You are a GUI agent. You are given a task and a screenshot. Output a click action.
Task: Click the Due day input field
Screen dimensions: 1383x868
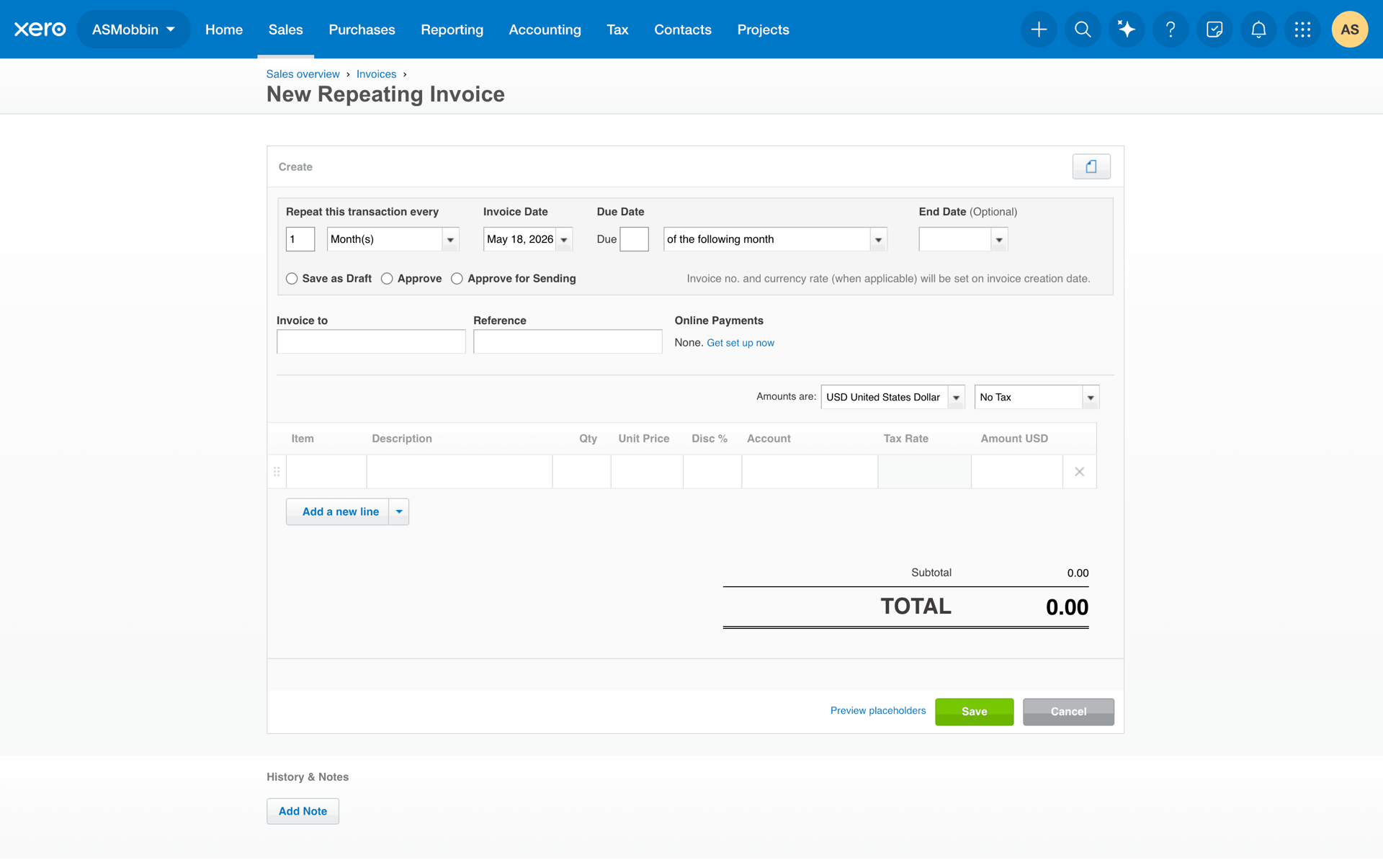pyautogui.click(x=634, y=239)
